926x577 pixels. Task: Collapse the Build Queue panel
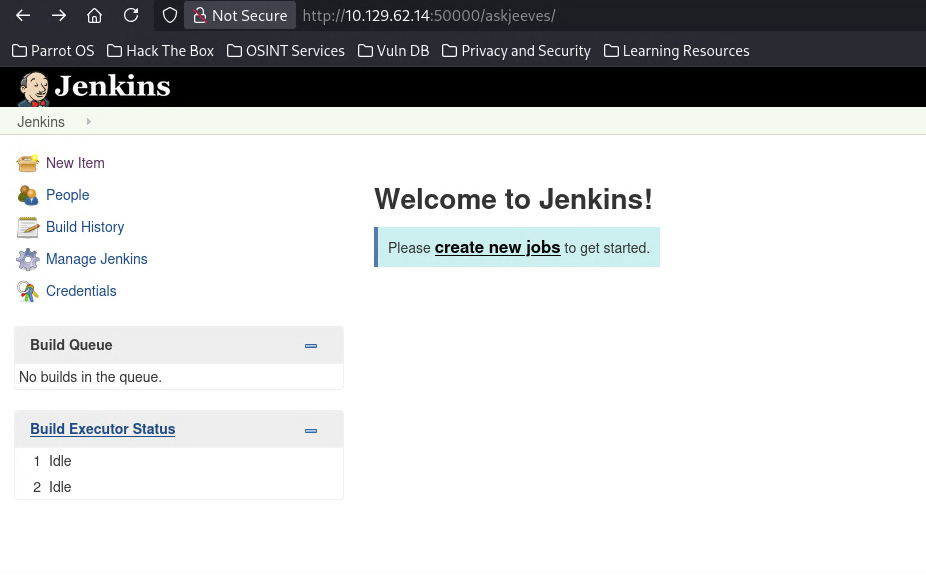(x=311, y=345)
